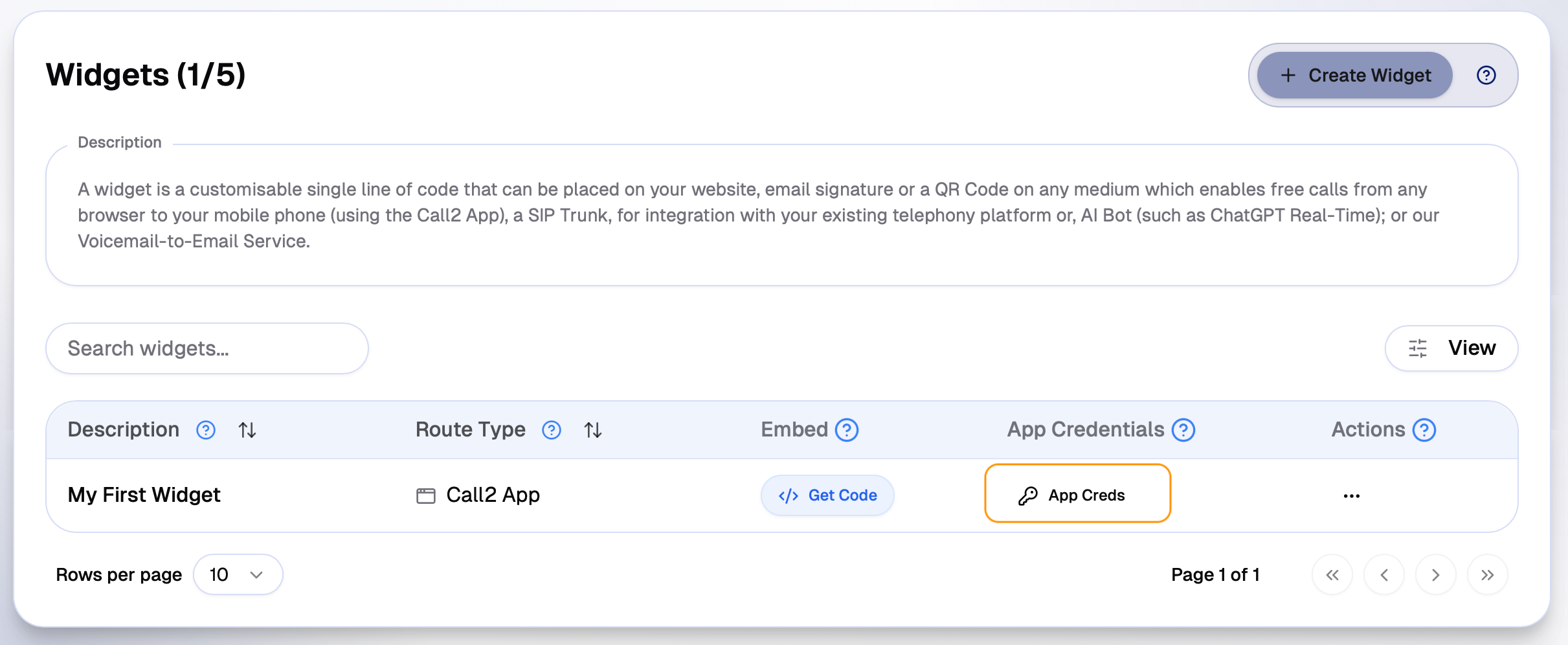Sort table by Route Type

pos(593,430)
